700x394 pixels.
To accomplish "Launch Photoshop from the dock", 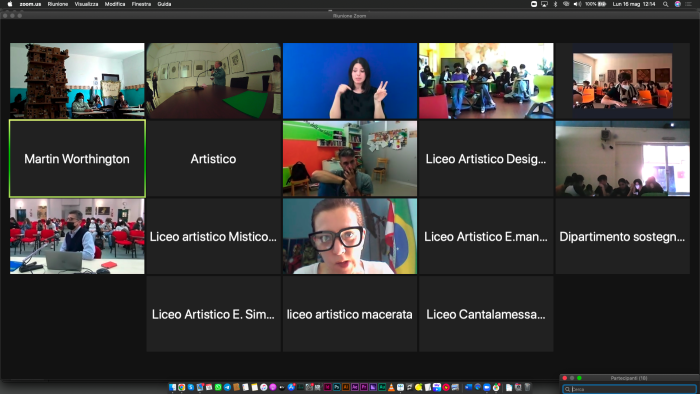I will point(337,387).
